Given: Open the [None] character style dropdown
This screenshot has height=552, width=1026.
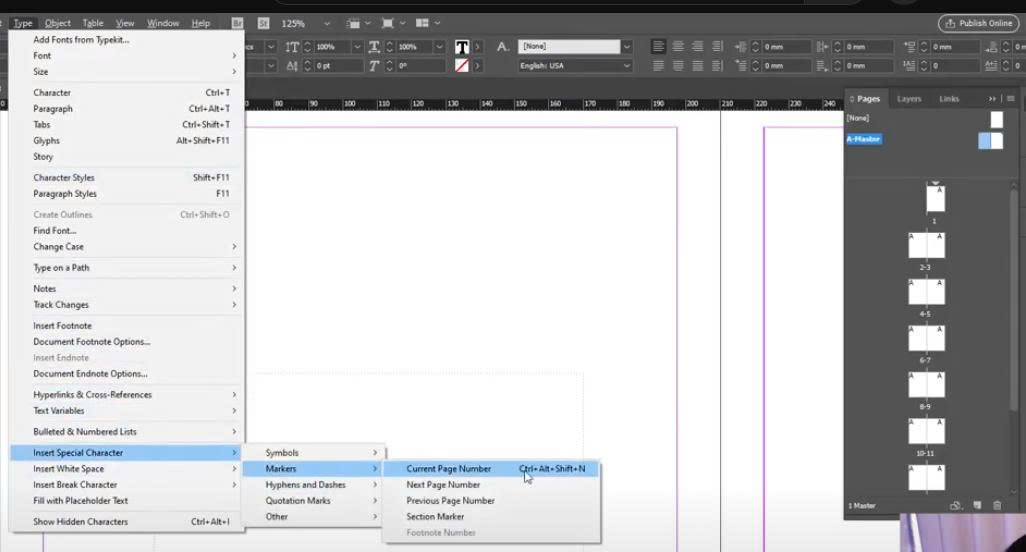Looking at the screenshot, I should click(x=627, y=46).
